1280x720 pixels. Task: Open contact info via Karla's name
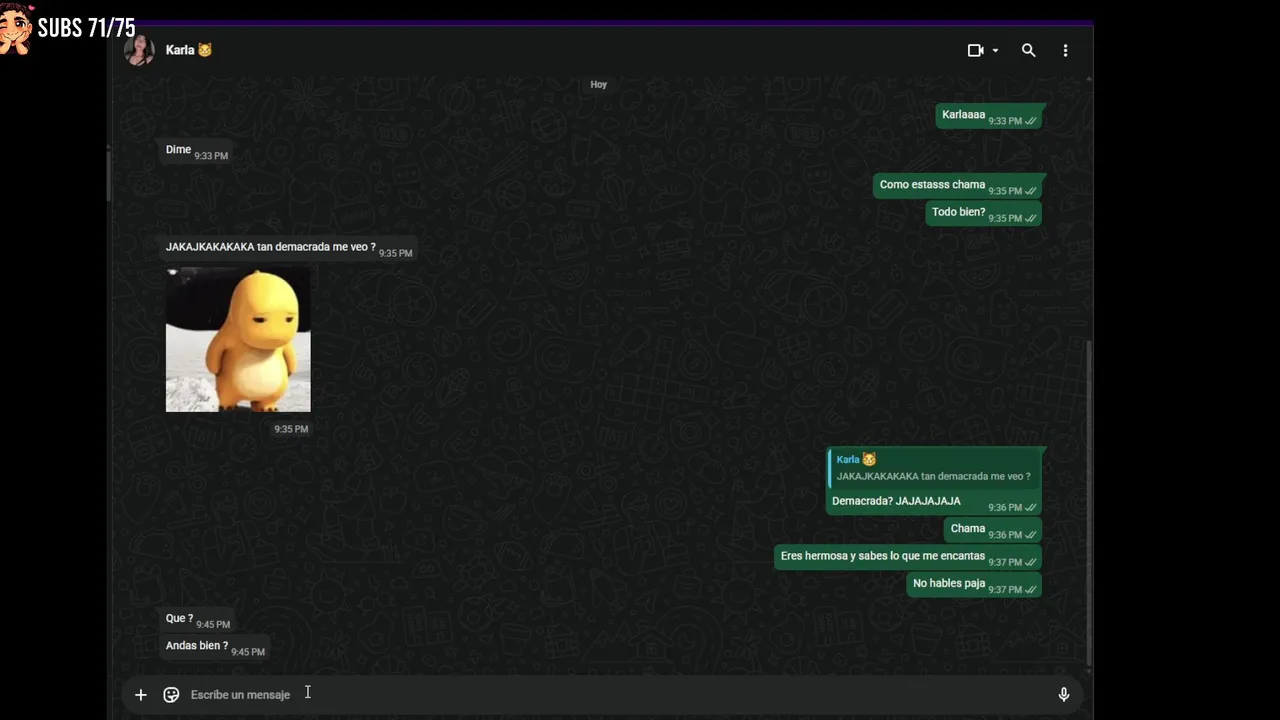coord(189,50)
